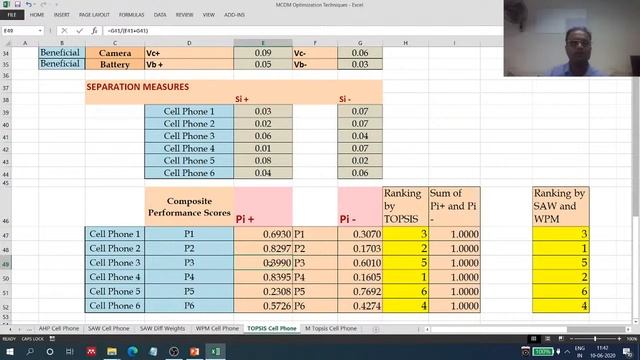Select Cell Phone 4 Si+ value 0.01
The height and width of the screenshot is (360, 640).
(263, 148)
